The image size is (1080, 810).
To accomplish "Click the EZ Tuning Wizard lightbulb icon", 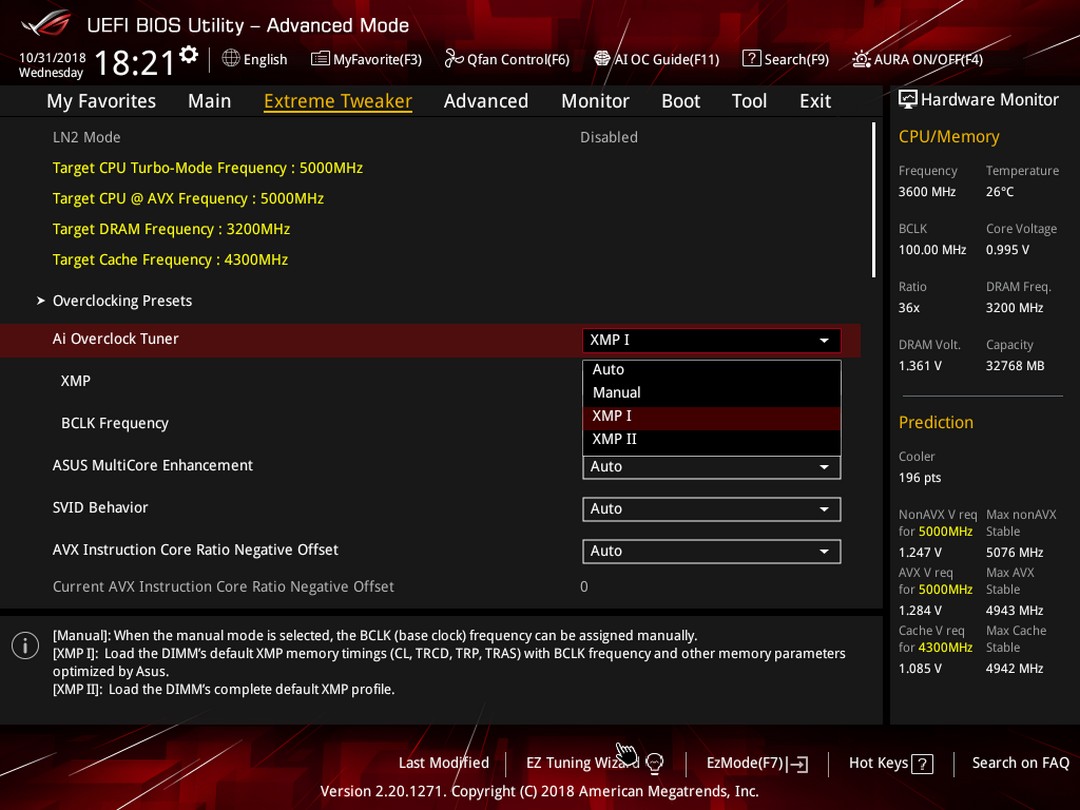I will [654, 762].
